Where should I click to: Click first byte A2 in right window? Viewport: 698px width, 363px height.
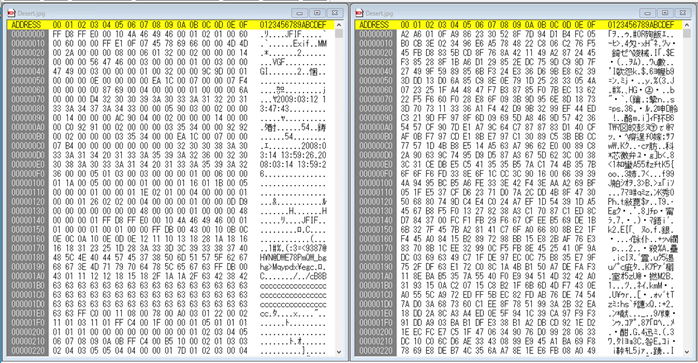pyautogui.click(x=405, y=34)
